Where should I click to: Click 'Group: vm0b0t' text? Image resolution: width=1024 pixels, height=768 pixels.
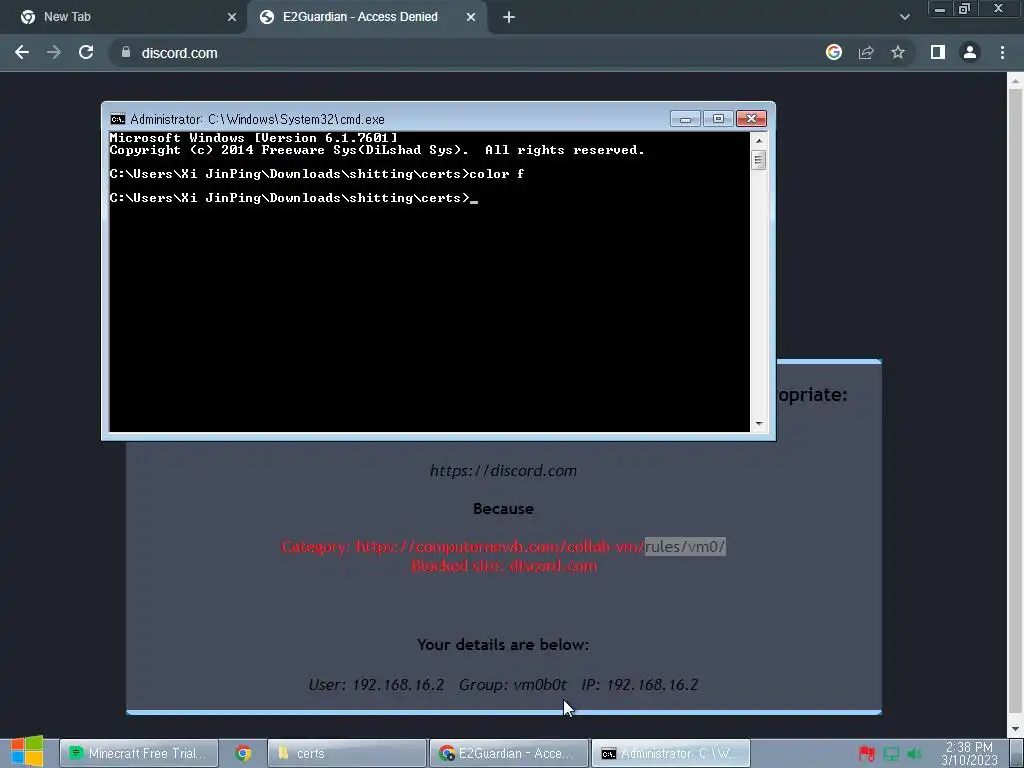point(513,684)
